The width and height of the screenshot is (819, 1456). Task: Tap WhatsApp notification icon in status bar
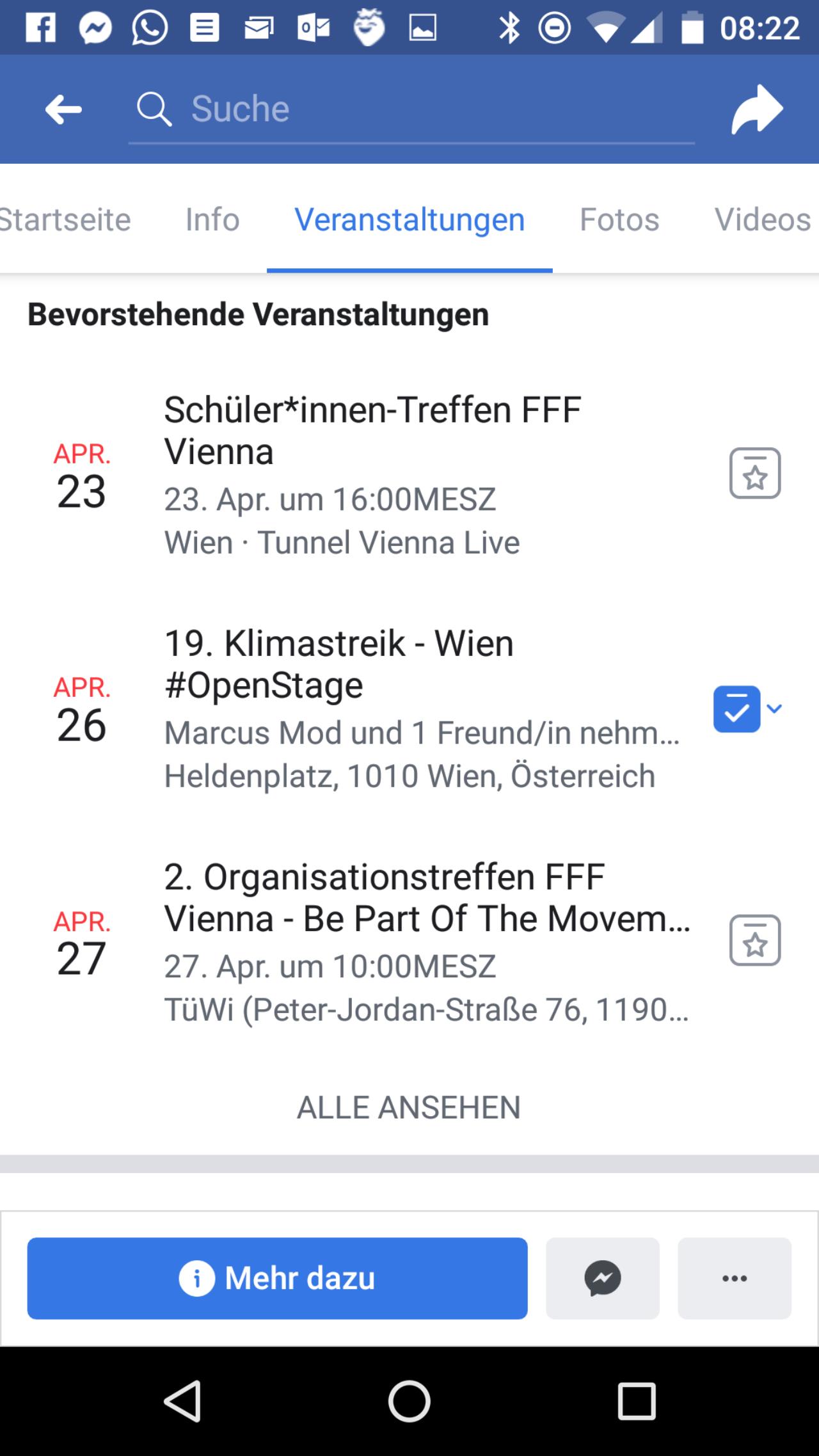pyautogui.click(x=150, y=28)
